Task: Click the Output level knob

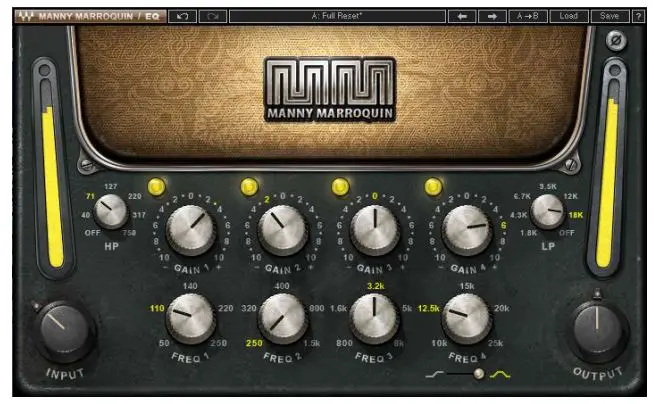Action: pos(597,330)
